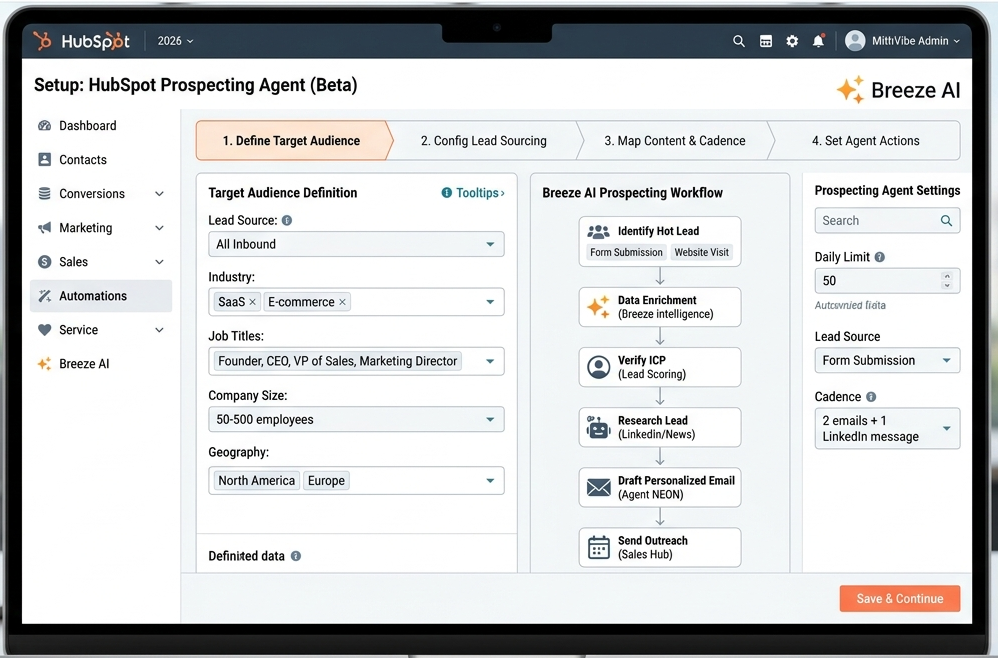Open the calendar icon in the top bar
Viewport: 998px width, 658px height.
pyautogui.click(x=766, y=41)
